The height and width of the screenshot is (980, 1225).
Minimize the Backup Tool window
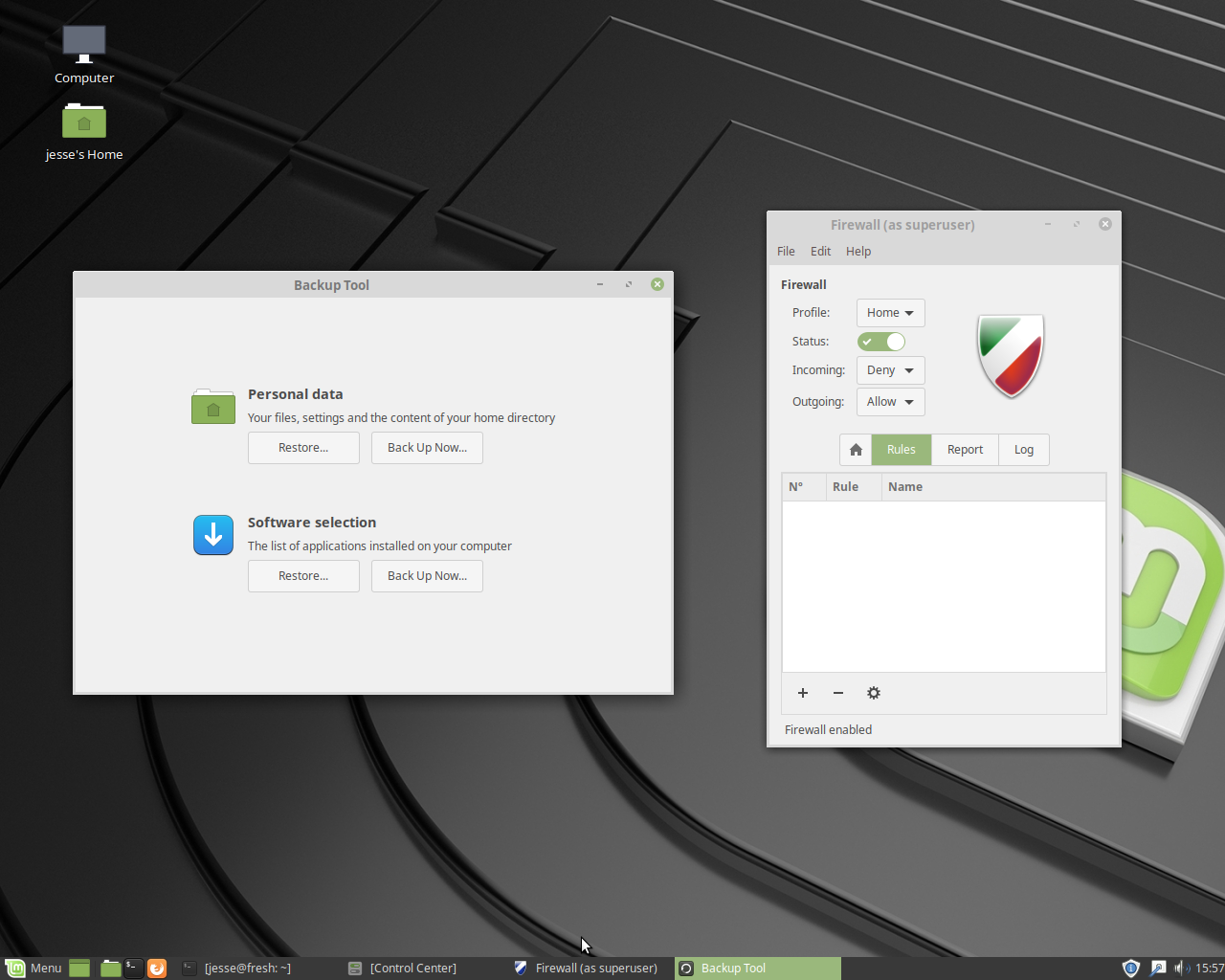point(600,284)
